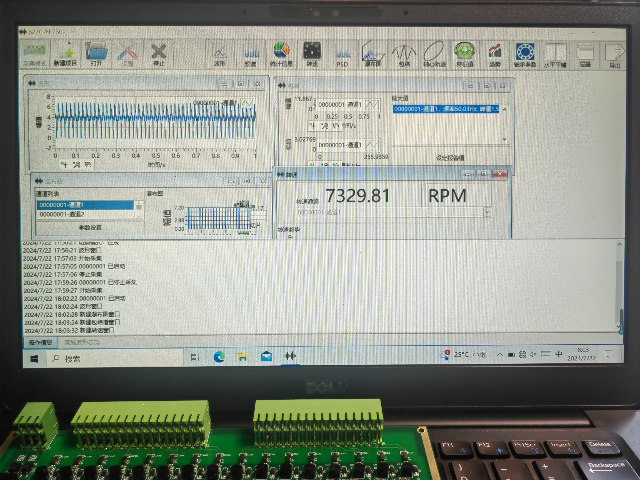The width and height of the screenshot is (640, 480).
Task: Open the waterfall plot (瀑布图) tool
Action: [373, 53]
